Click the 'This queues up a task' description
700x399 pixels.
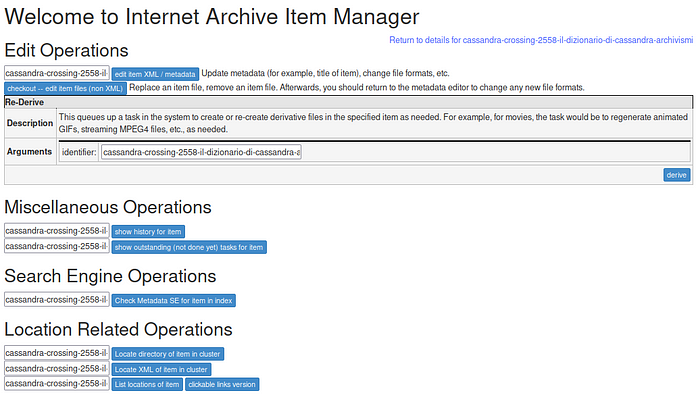tap(373, 123)
